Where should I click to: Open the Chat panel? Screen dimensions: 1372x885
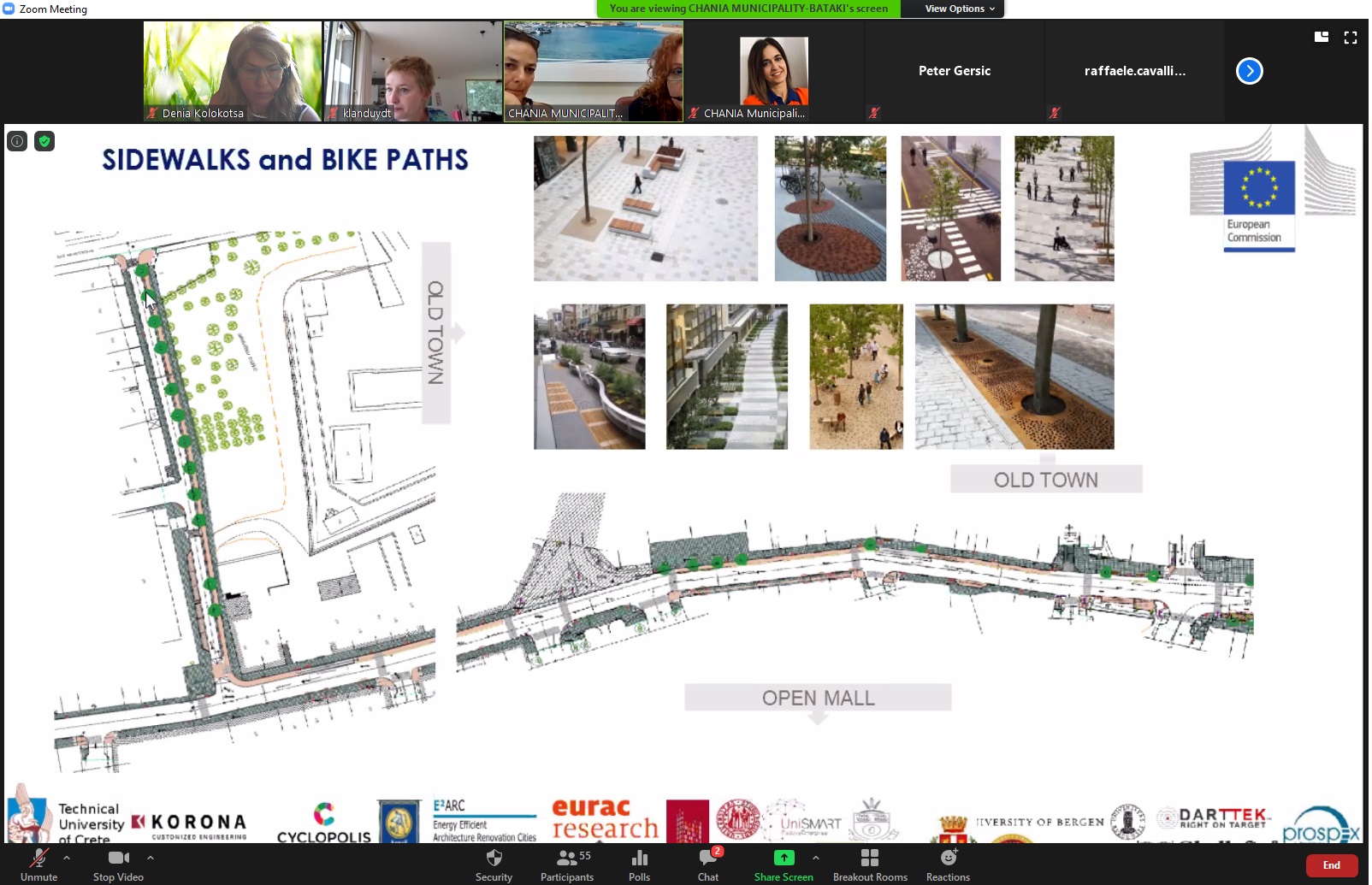pos(708,859)
